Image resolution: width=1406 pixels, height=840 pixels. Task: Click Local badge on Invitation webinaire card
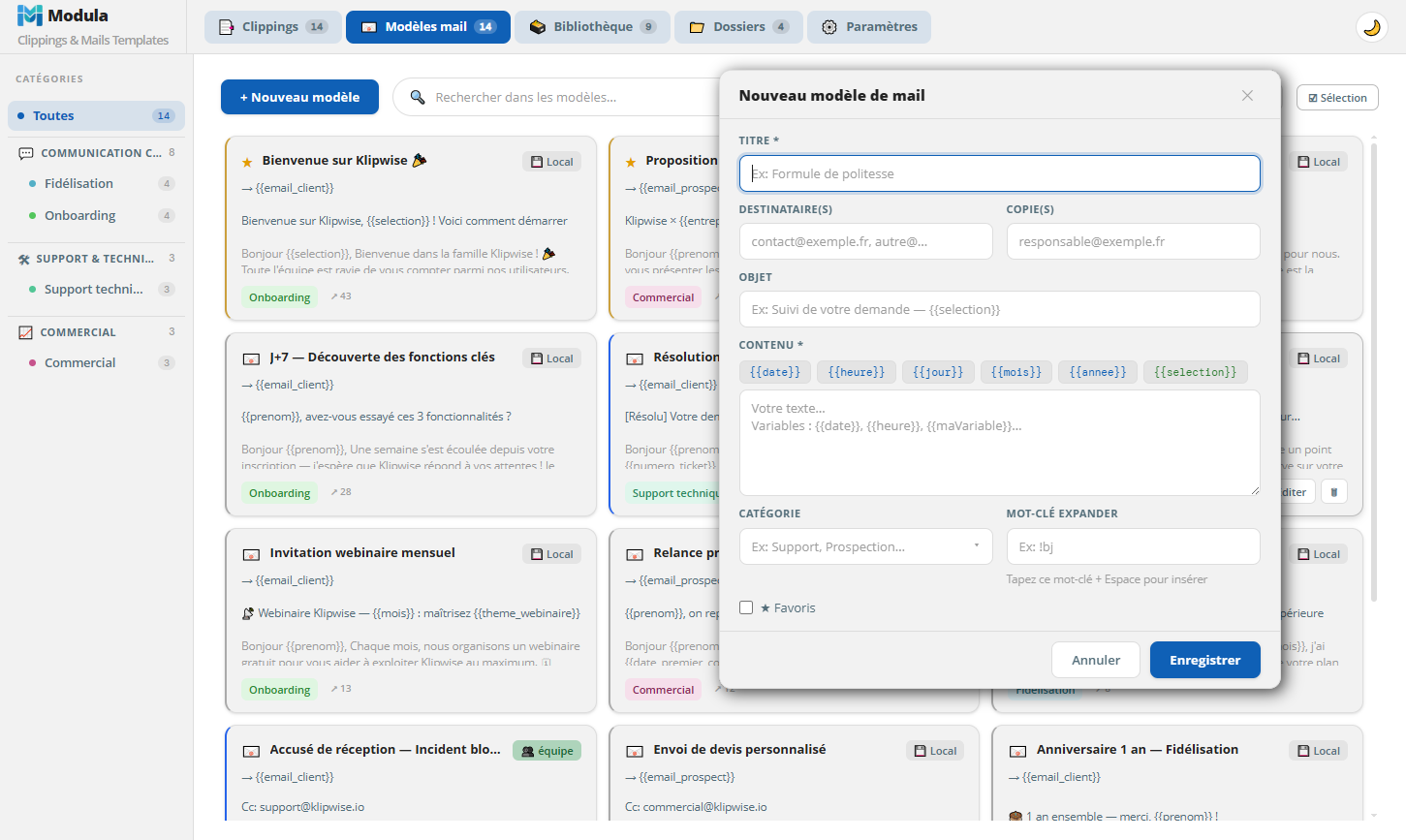pyautogui.click(x=551, y=554)
